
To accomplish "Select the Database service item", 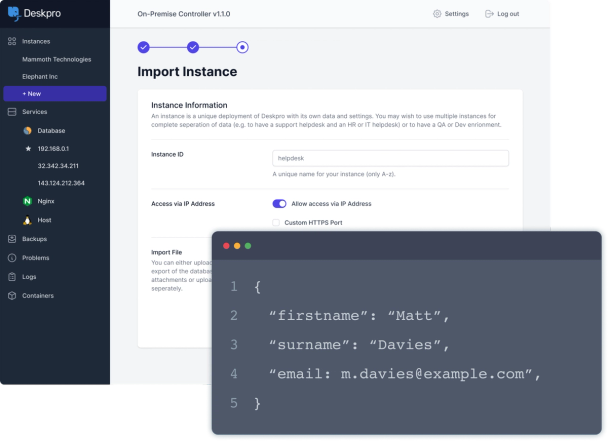I will point(51,131).
